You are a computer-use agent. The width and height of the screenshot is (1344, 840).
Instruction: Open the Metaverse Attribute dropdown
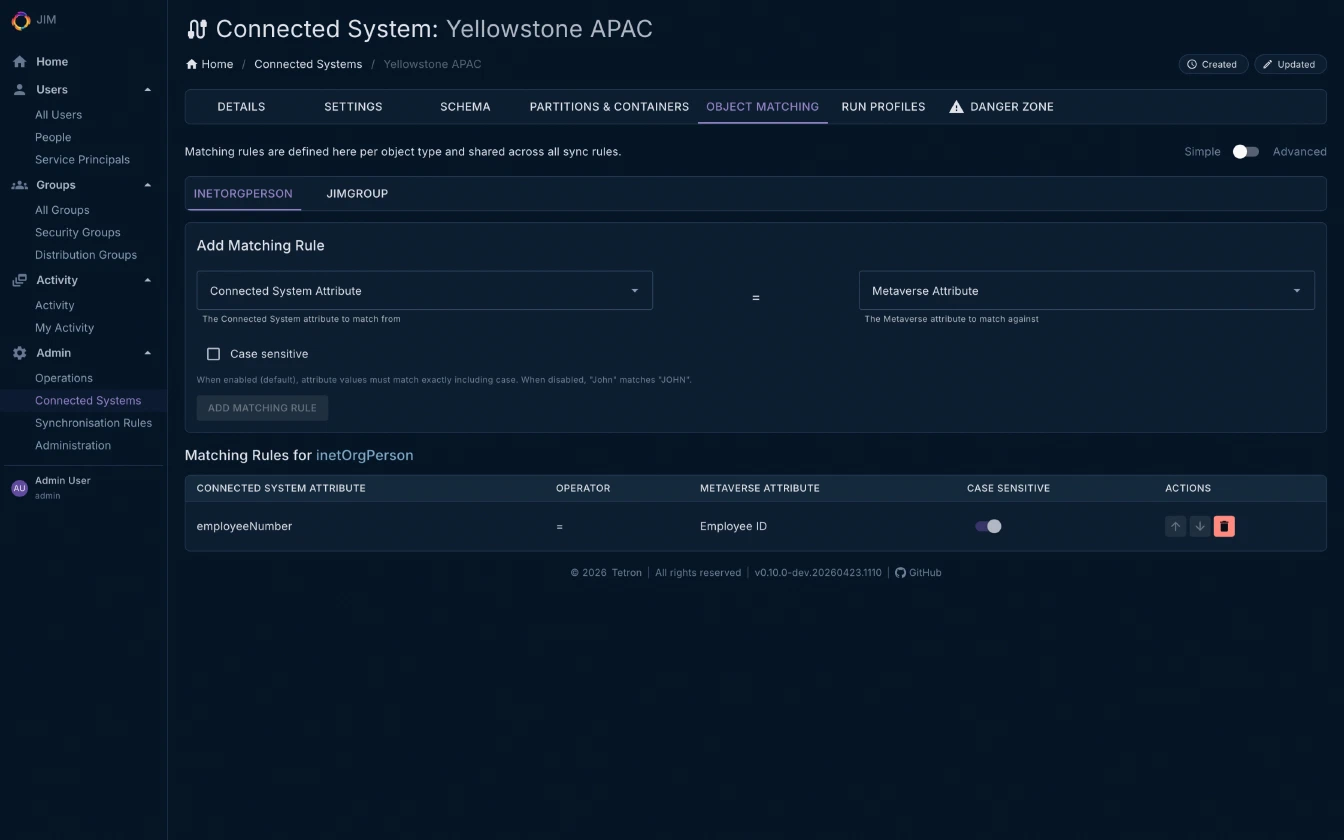coord(1086,290)
